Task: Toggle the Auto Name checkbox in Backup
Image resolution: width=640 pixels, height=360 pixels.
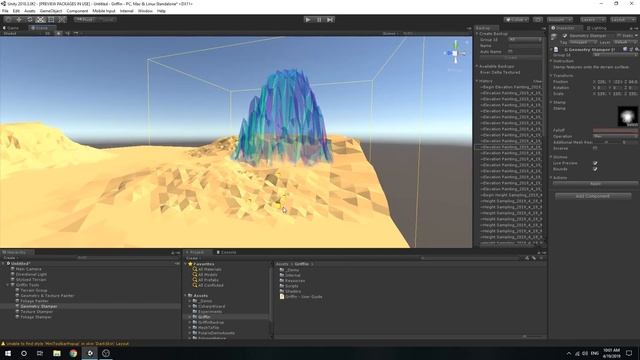Action: tap(510, 52)
